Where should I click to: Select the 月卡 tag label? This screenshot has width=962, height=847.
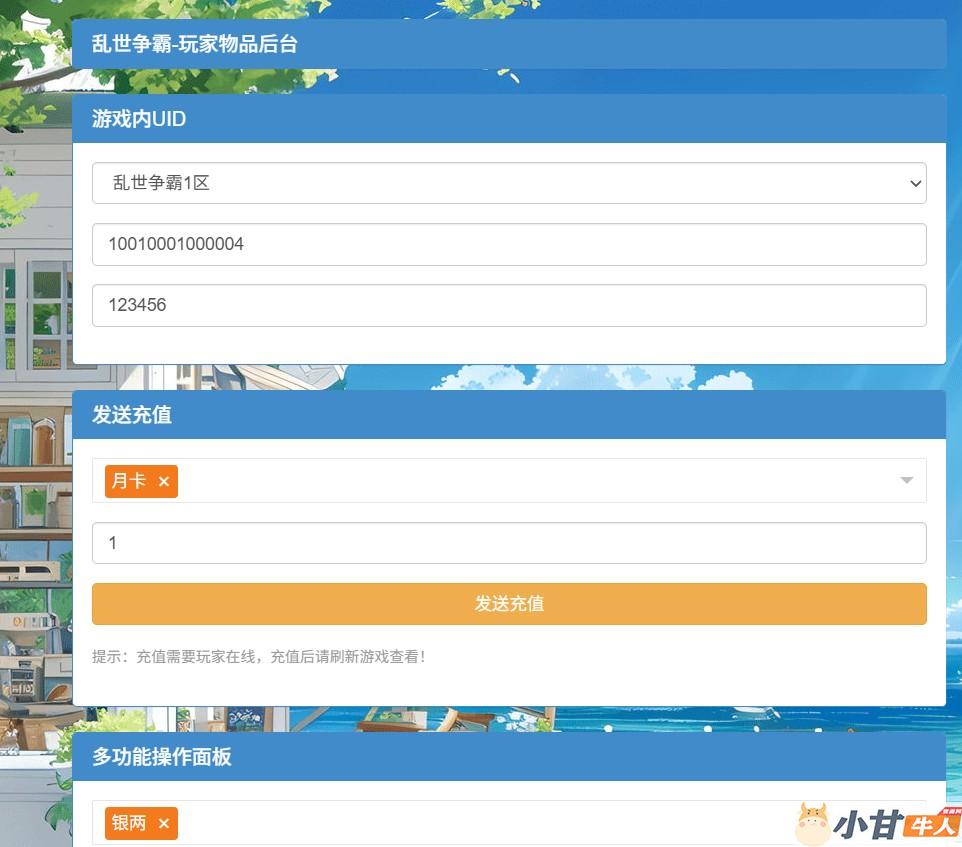(128, 481)
